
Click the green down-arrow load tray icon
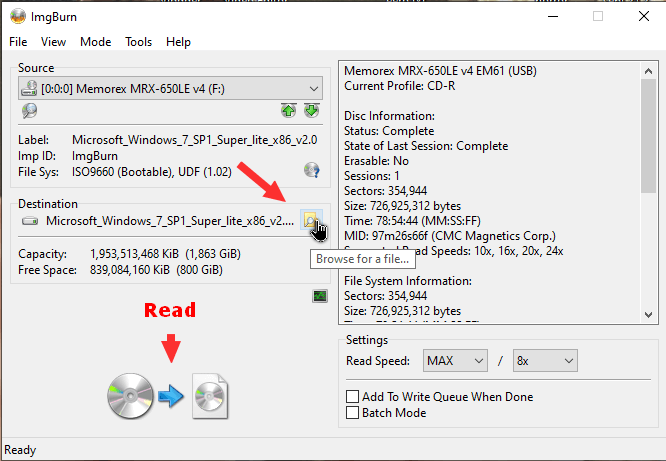[311, 111]
